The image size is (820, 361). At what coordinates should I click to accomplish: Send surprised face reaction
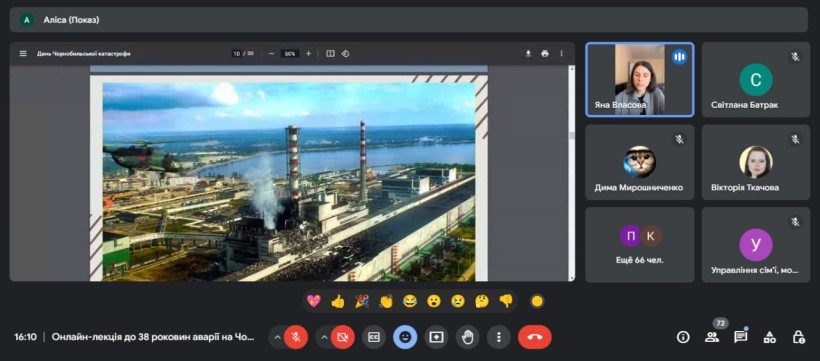pos(434,301)
